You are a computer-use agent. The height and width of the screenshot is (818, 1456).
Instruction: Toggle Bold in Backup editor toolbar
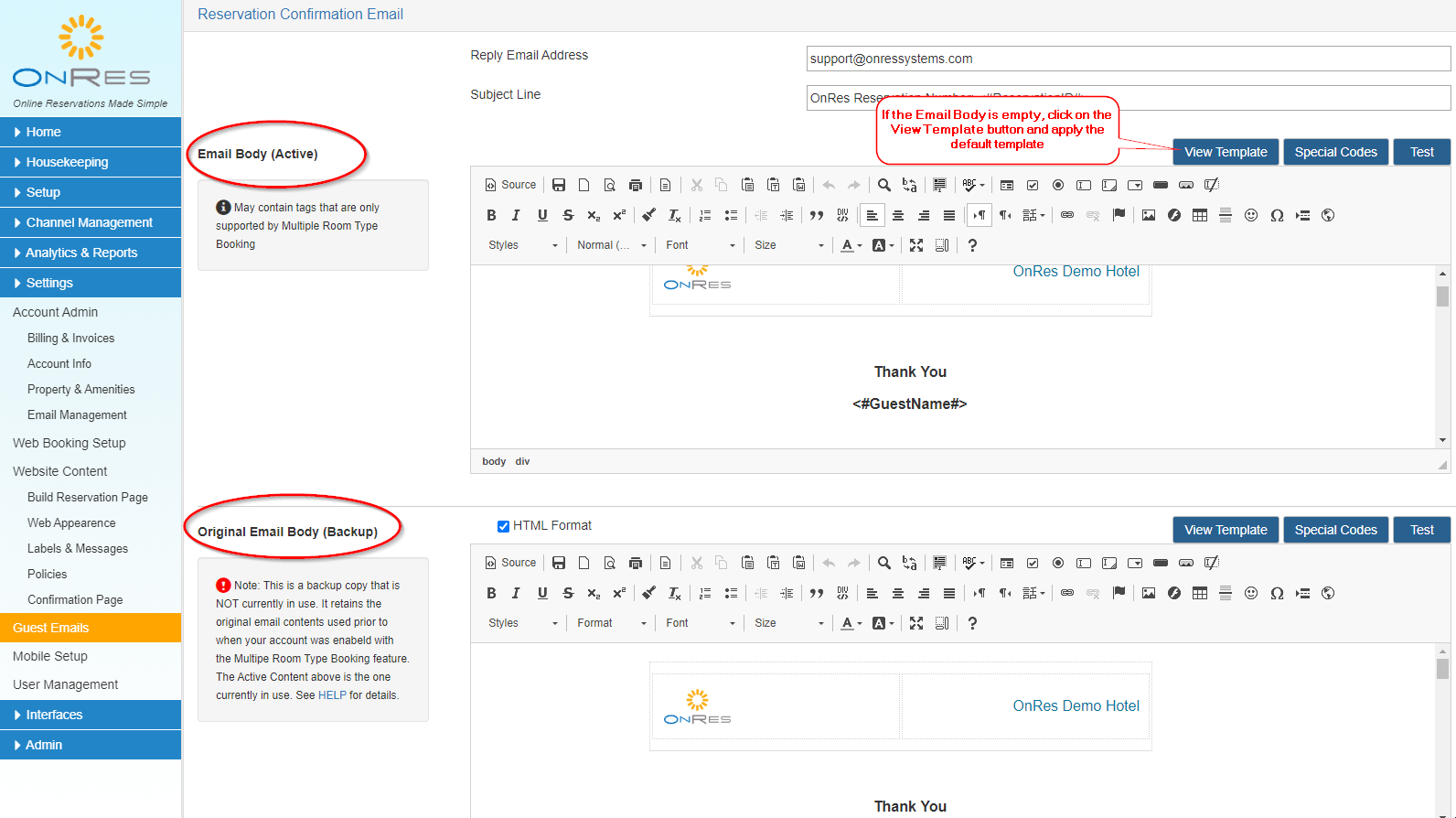coord(491,593)
